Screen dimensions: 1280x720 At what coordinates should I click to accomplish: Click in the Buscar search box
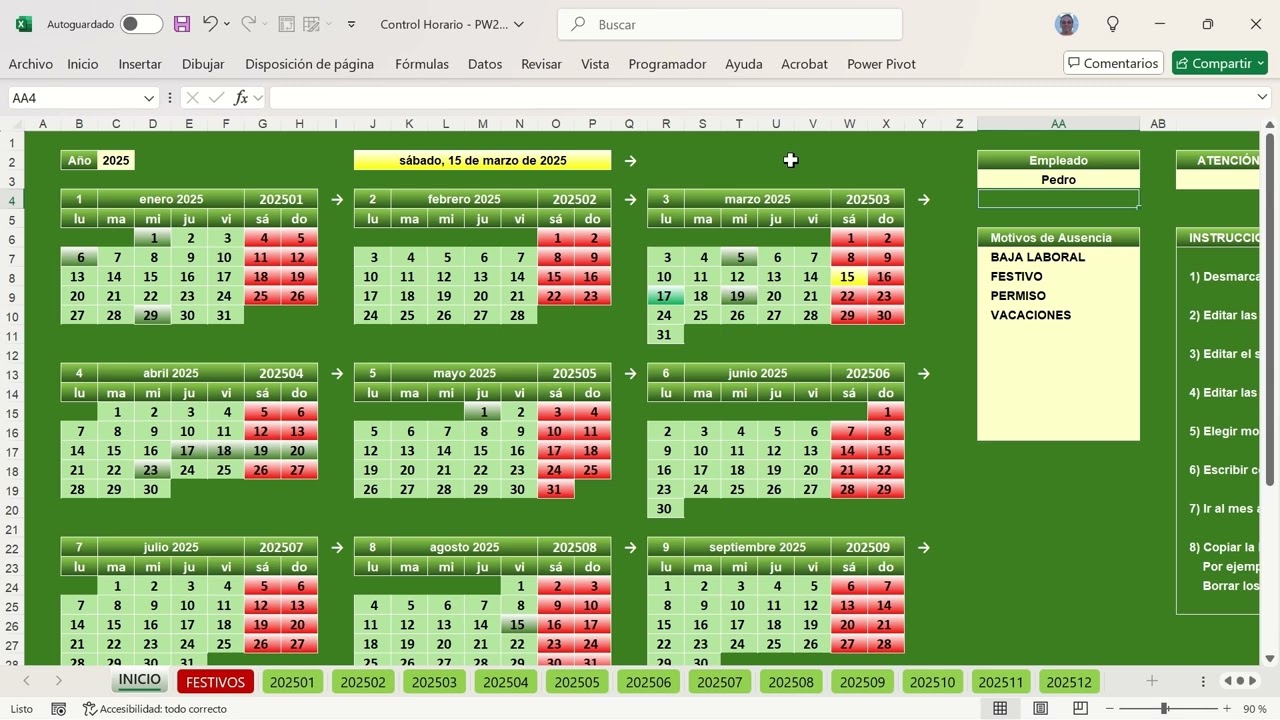730,24
